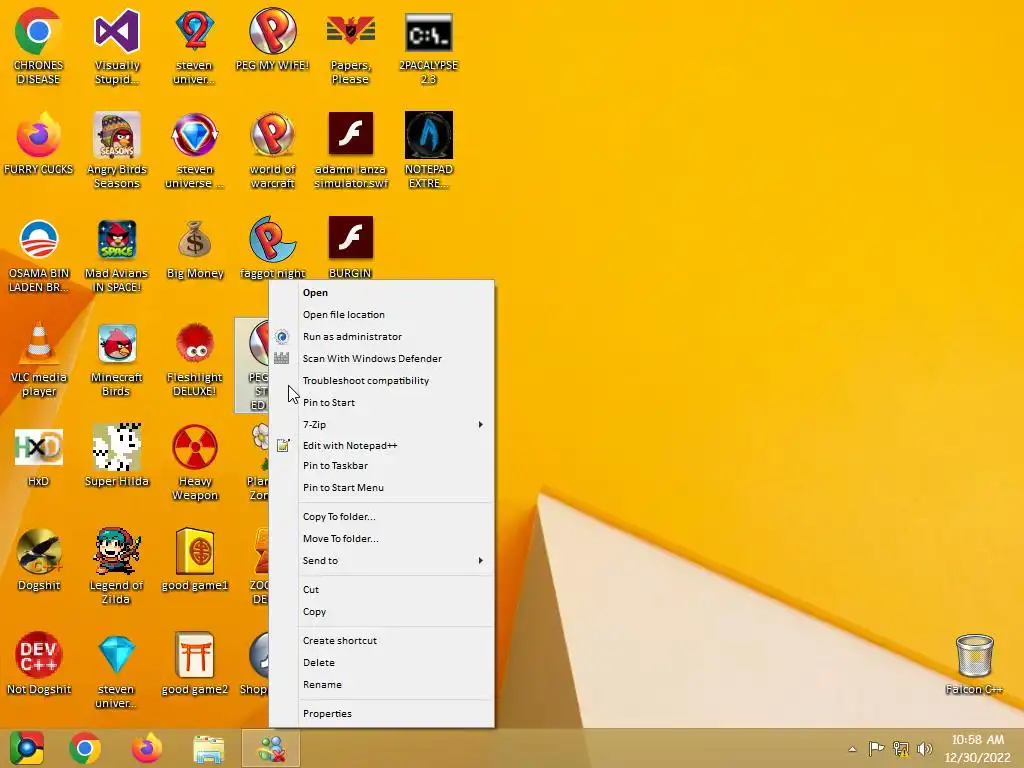Select Delete in the context menu
Screen dimensions: 1024x768
click(382, 663)
